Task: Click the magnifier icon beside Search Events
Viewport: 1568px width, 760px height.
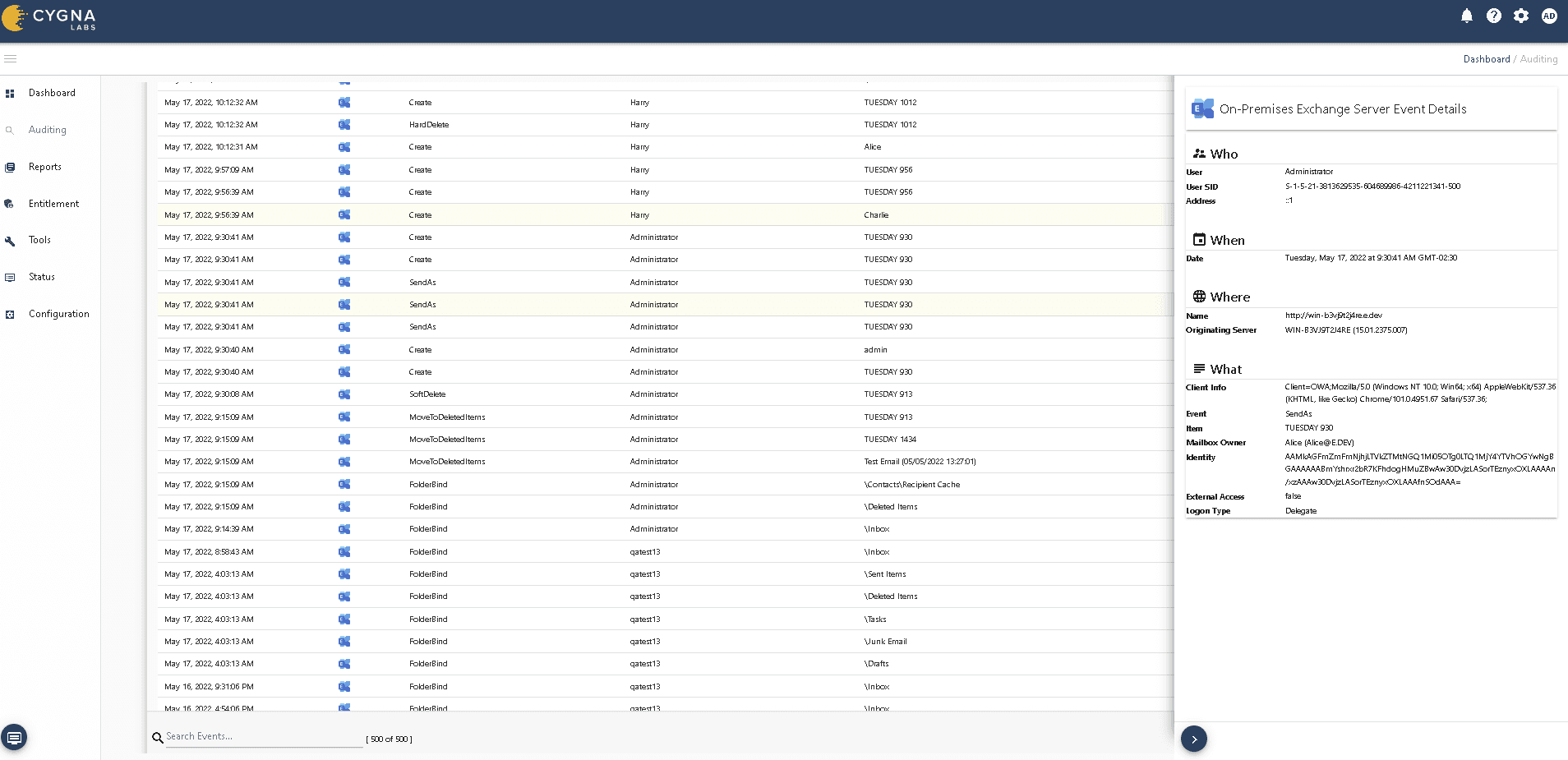Action: (x=158, y=738)
